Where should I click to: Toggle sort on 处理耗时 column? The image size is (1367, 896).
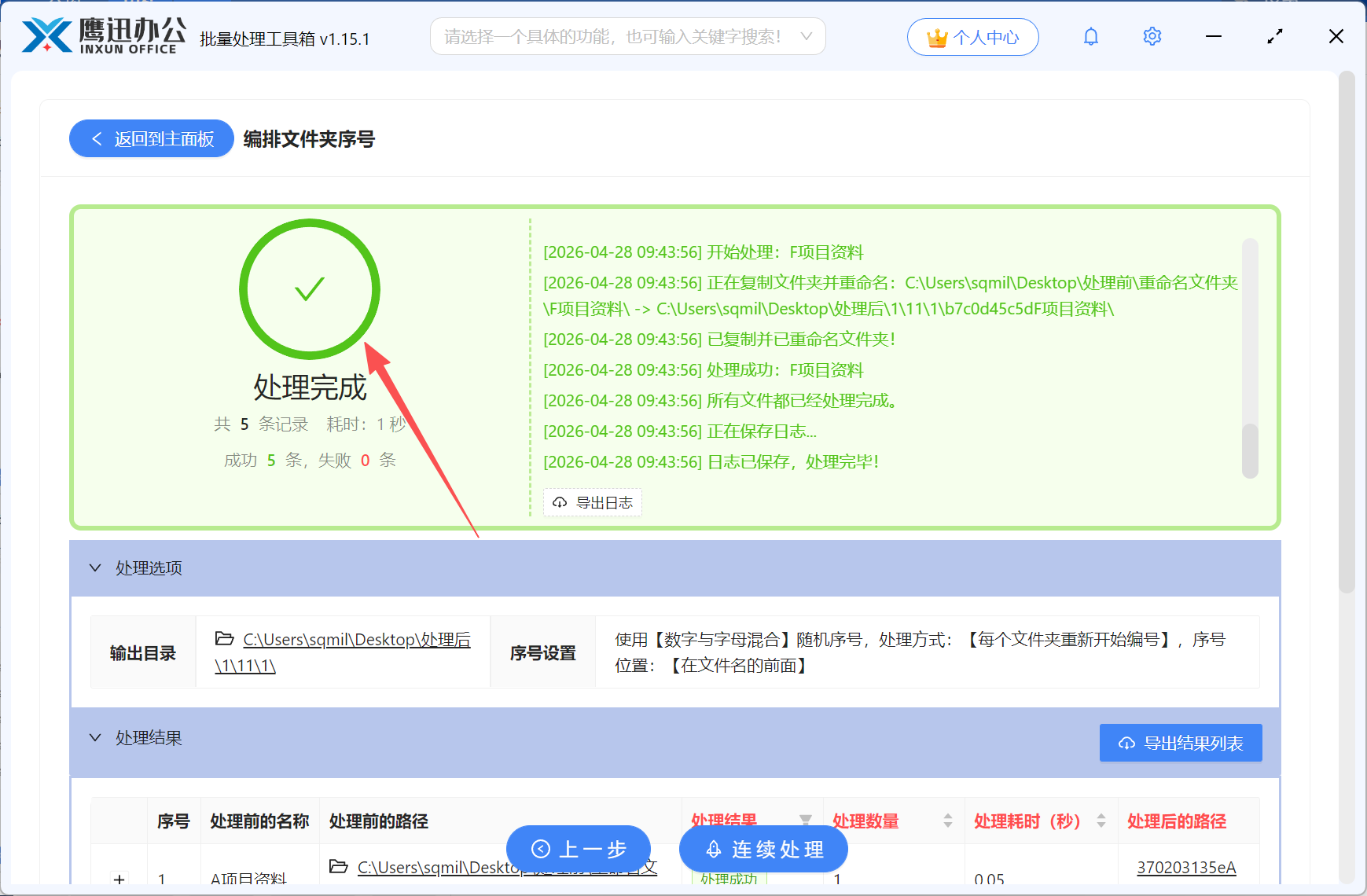tap(1101, 821)
